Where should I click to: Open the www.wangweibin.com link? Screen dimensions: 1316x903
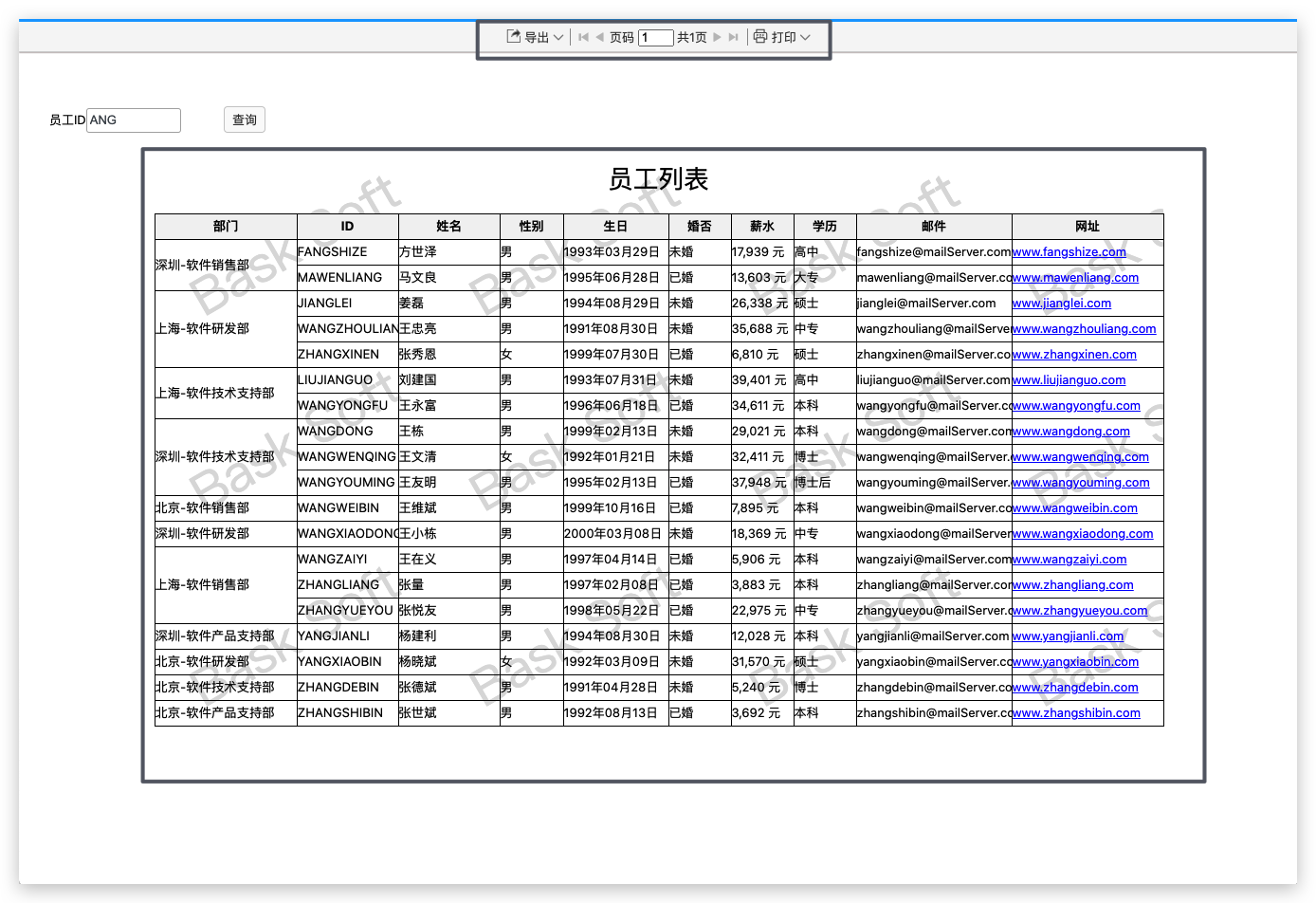(x=1075, y=508)
